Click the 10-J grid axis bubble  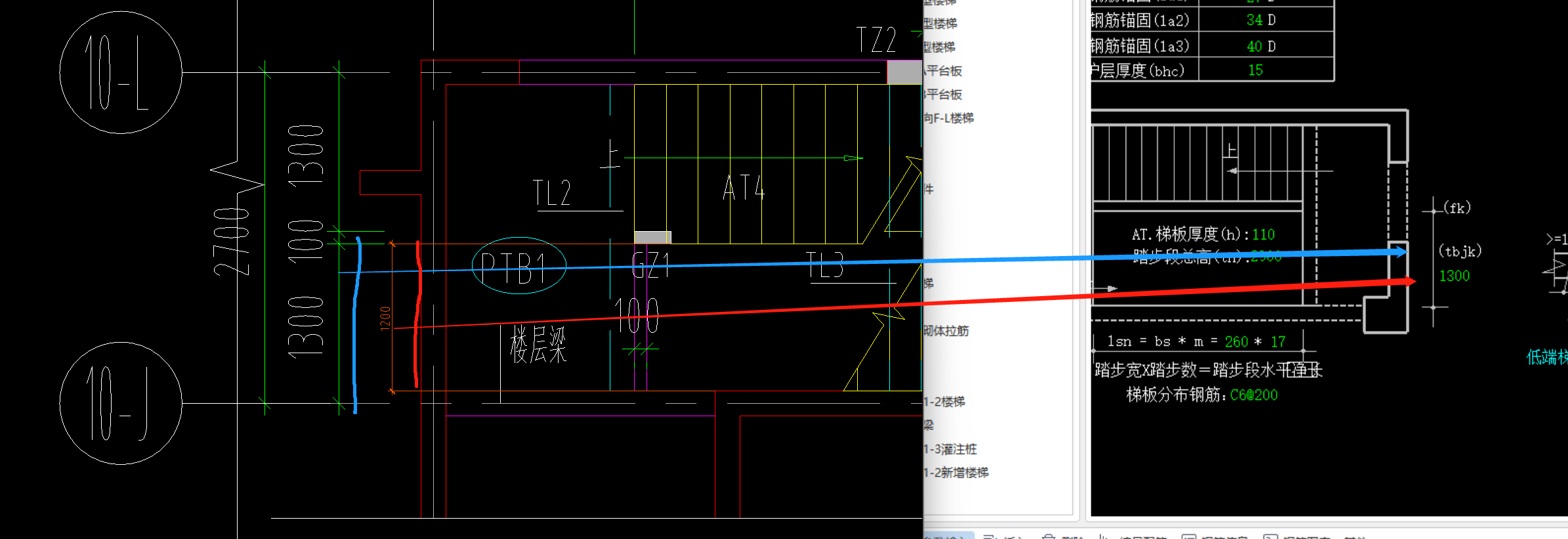click(121, 403)
